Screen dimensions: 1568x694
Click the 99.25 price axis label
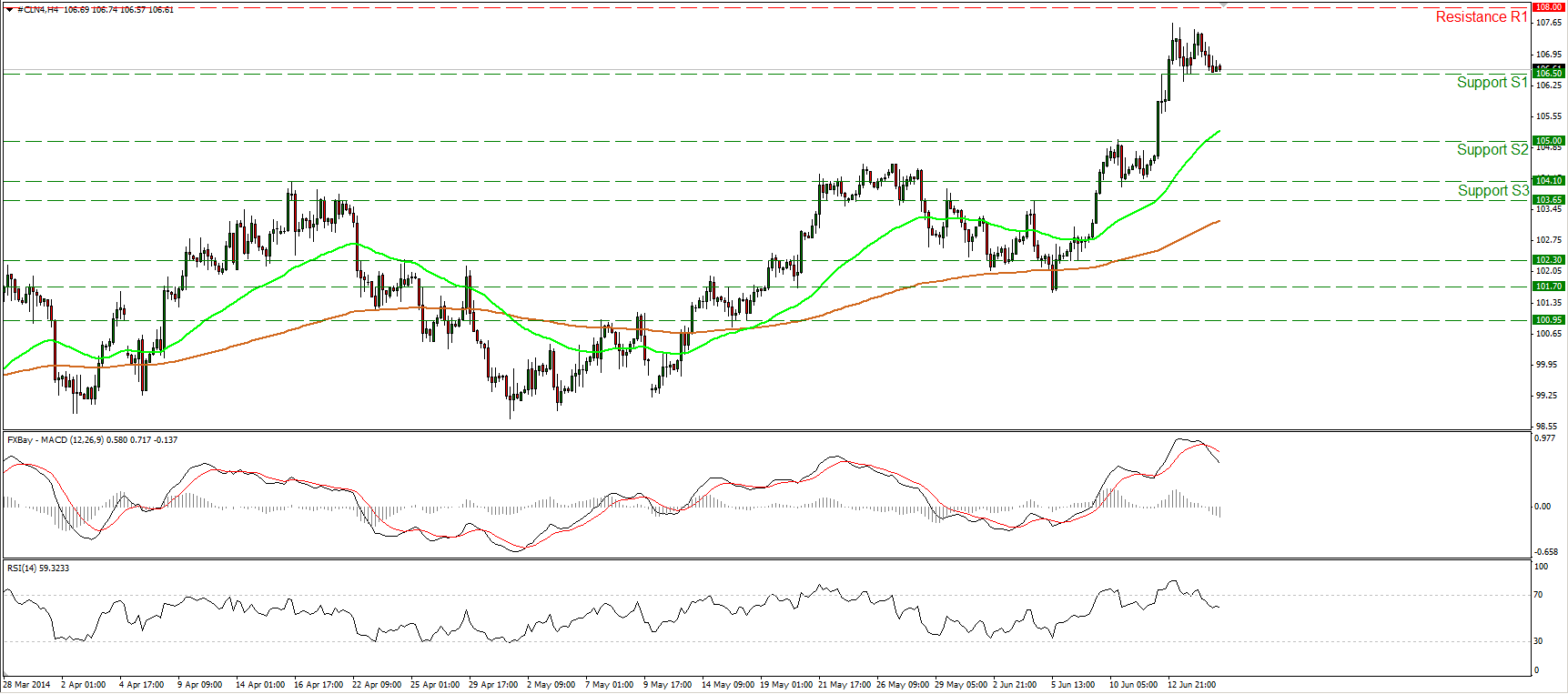(x=1546, y=396)
